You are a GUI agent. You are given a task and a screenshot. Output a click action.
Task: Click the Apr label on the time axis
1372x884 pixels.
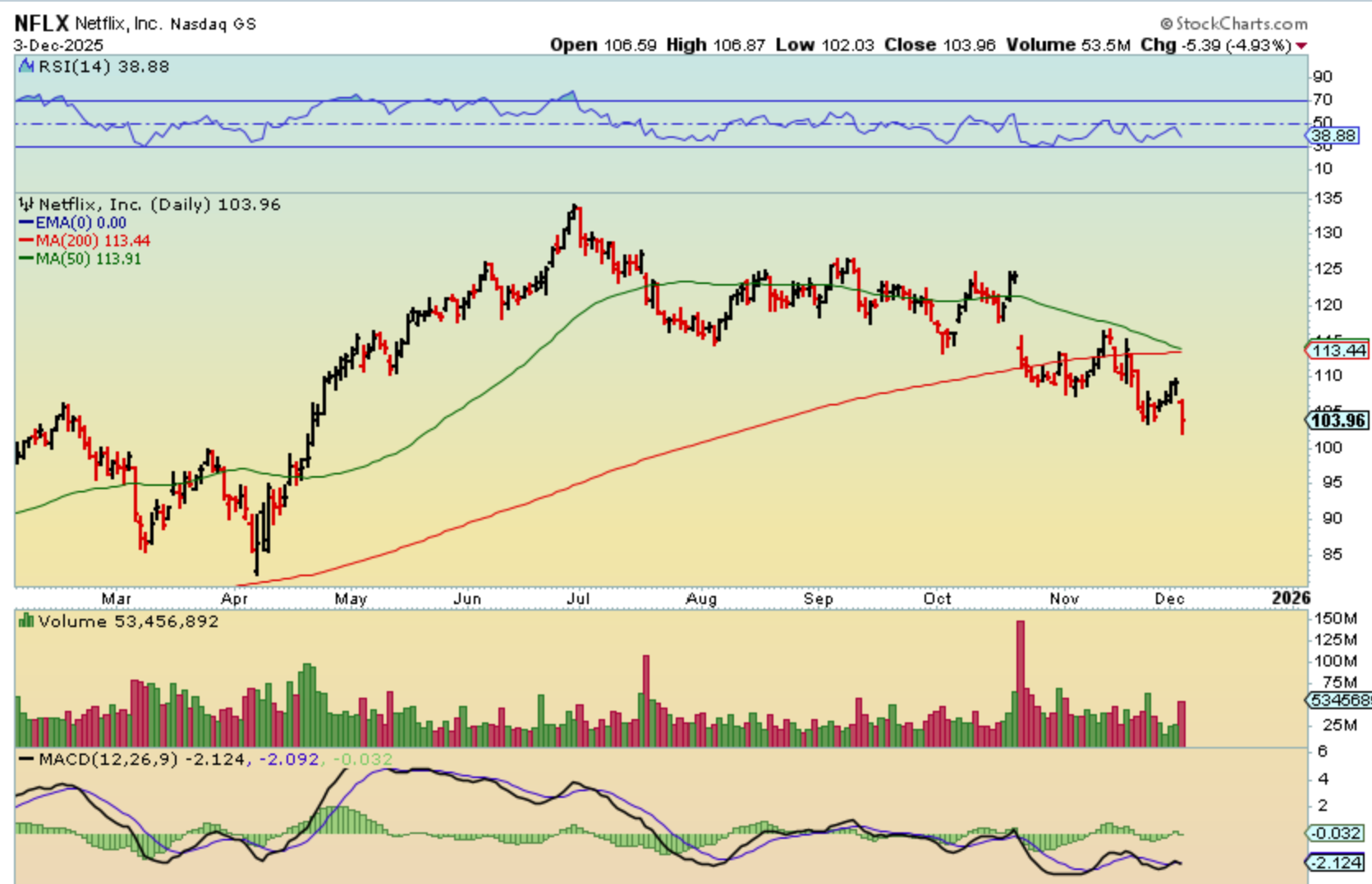pyautogui.click(x=235, y=599)
